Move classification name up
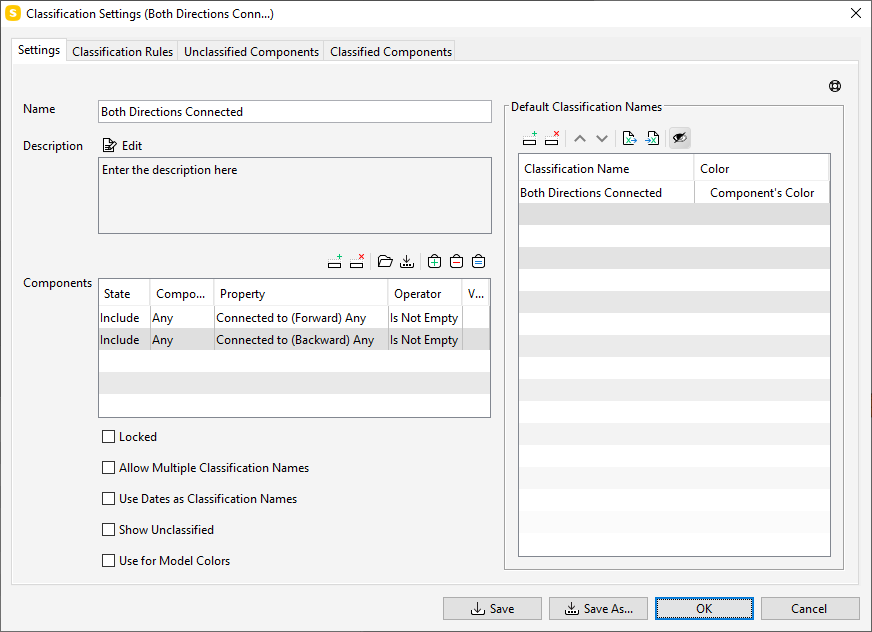 [580, 138]
